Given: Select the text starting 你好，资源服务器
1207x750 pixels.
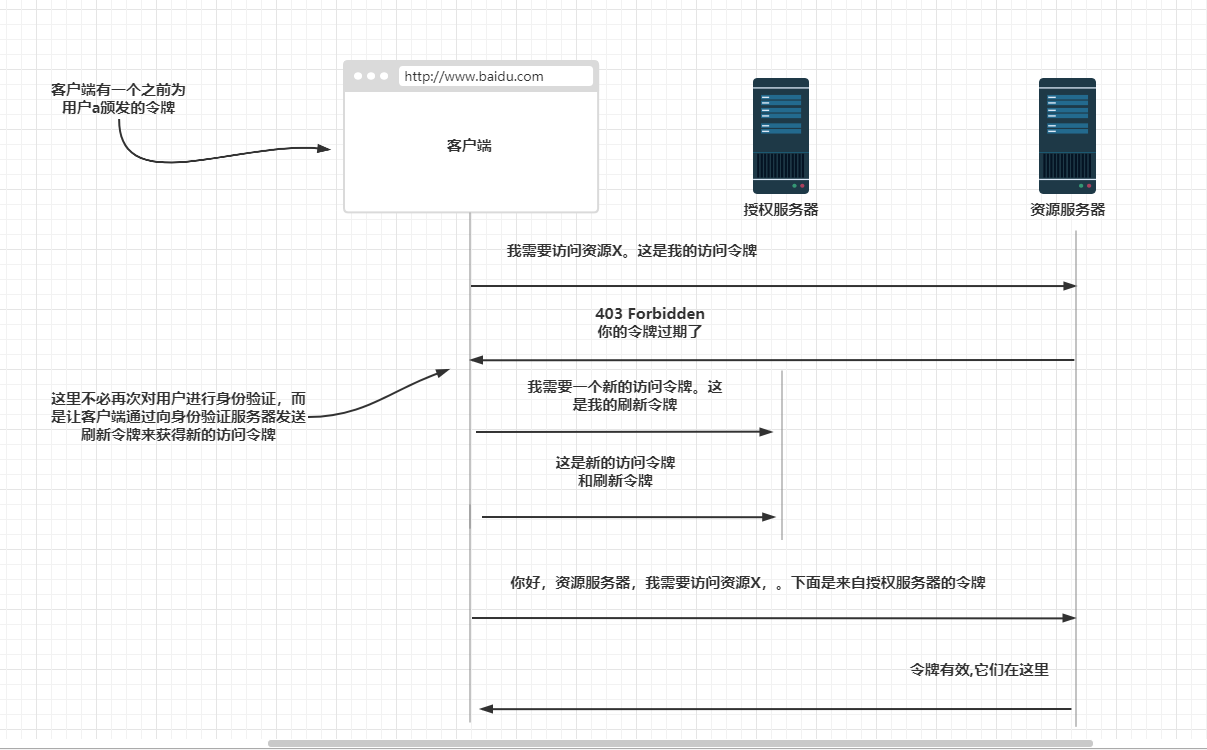Looking at the screenshot, I should click(748, 582).
